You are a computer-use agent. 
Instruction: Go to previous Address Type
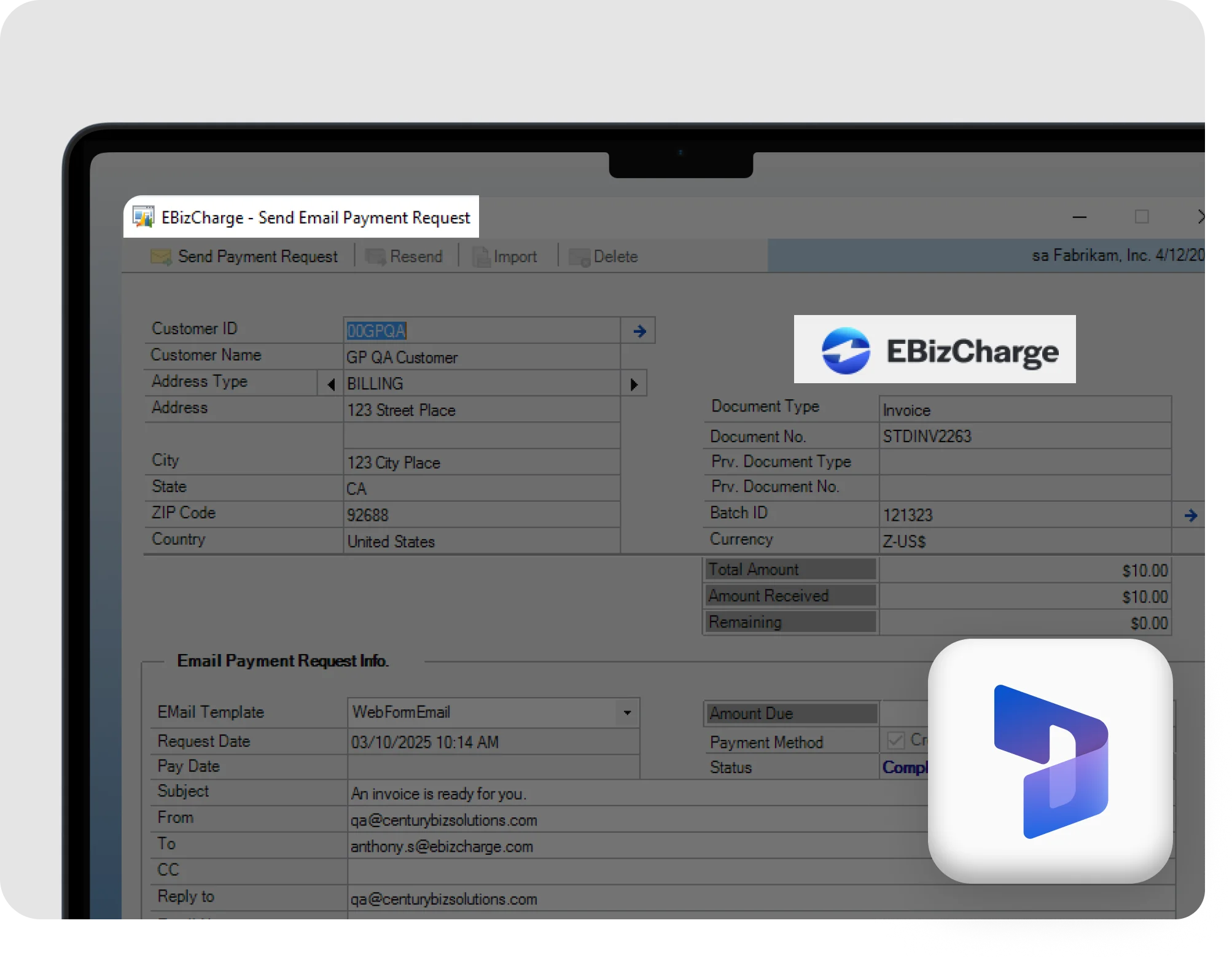tap(331, 384)
